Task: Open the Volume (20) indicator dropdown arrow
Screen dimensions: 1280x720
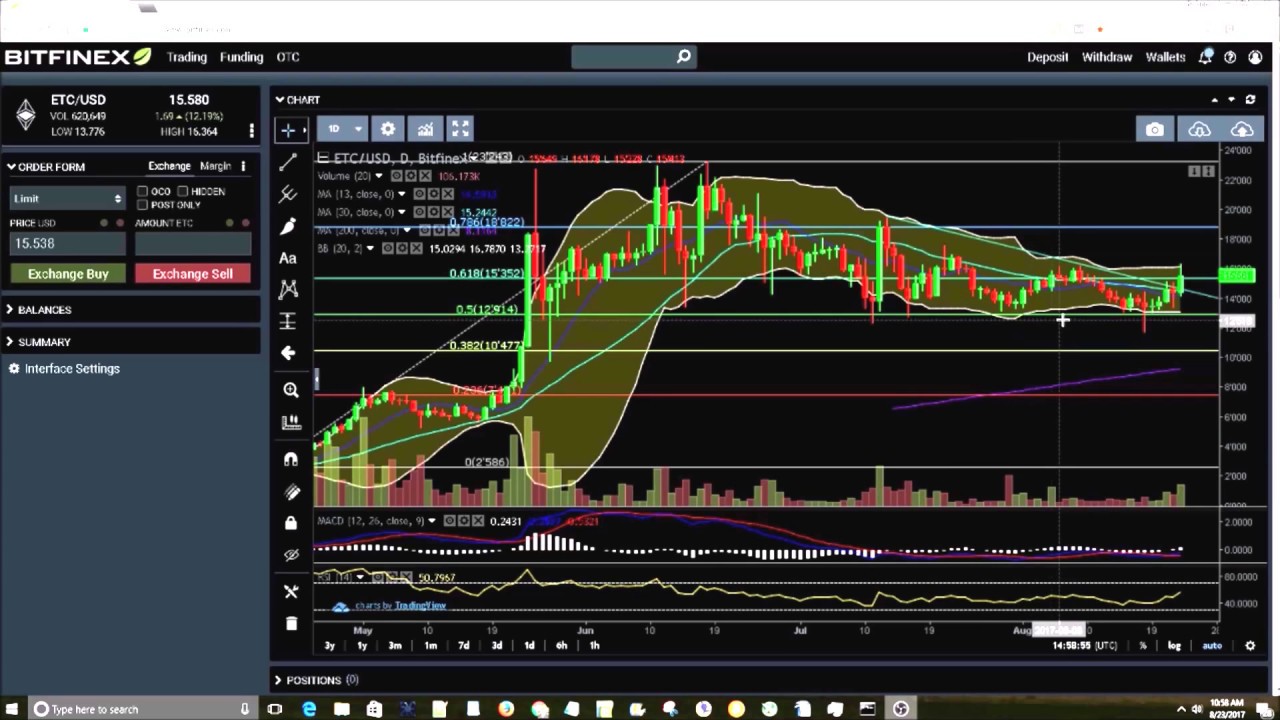Action: tap(378, 176)
